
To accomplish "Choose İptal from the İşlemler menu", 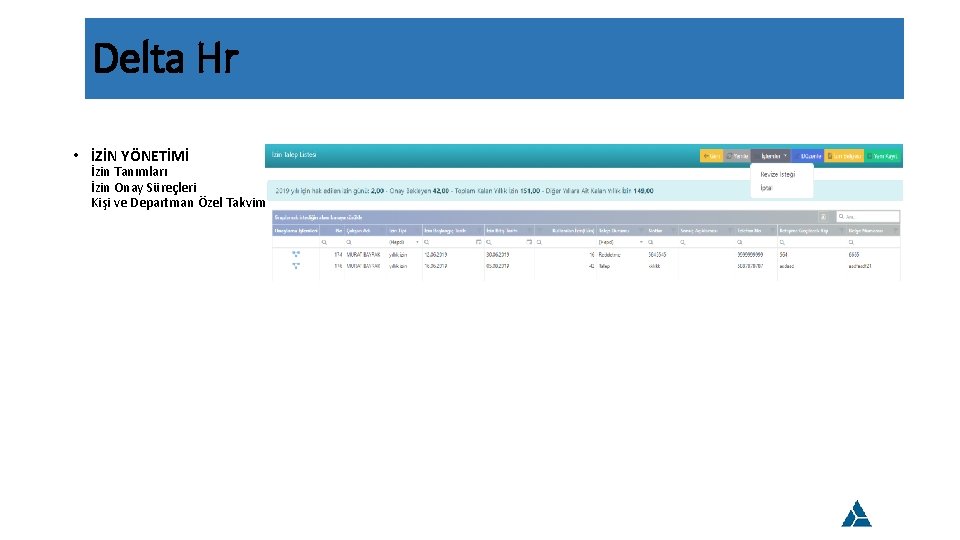I will point(766,188).
